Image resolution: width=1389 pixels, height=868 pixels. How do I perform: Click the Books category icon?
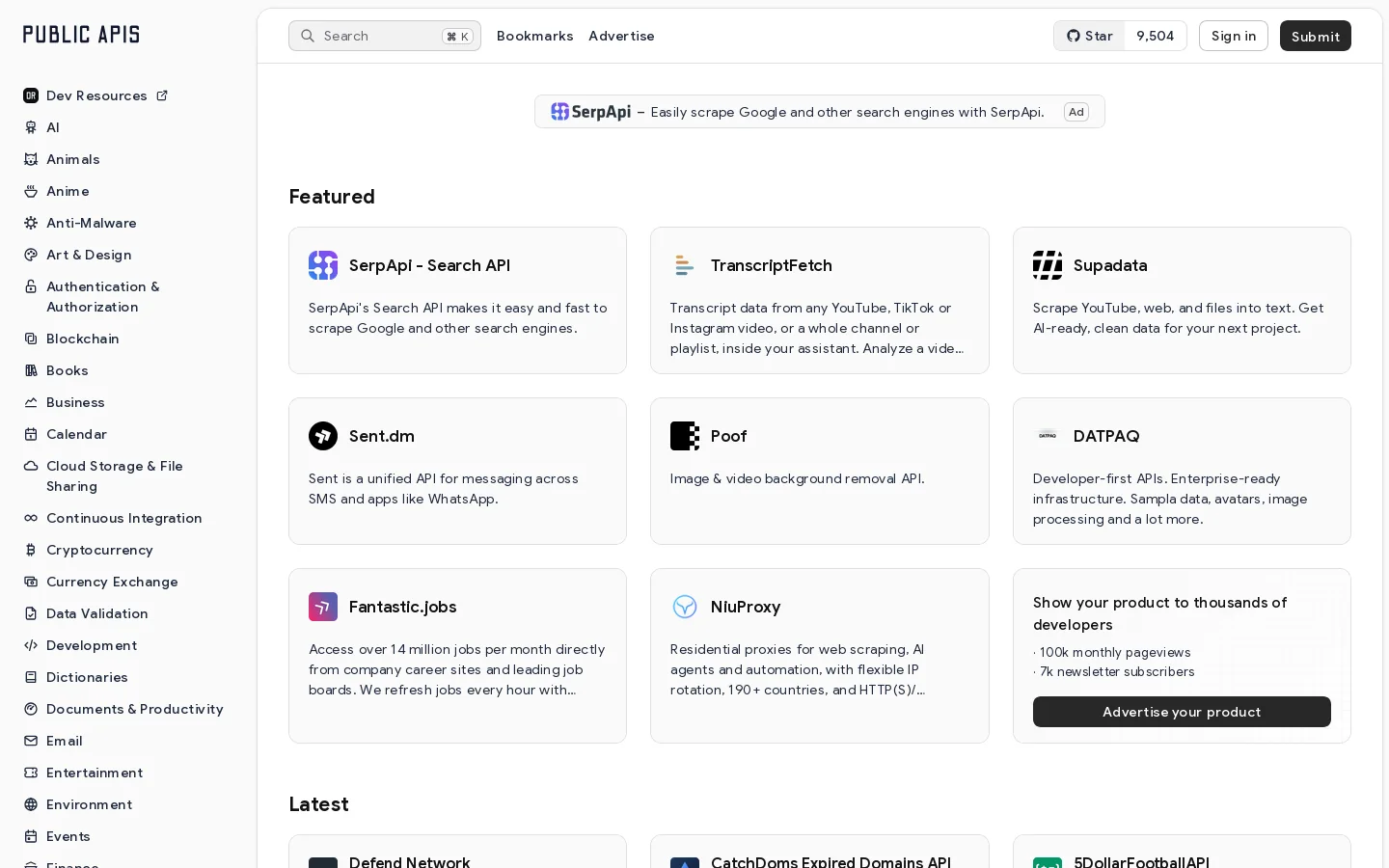tap(31, 370)
